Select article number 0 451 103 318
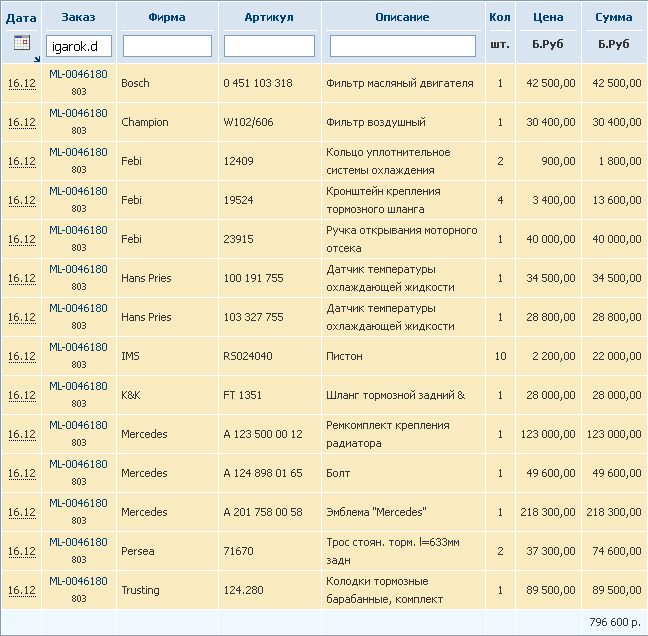The width and height of the screenshot is (648, 636). [x=258, y=83]
